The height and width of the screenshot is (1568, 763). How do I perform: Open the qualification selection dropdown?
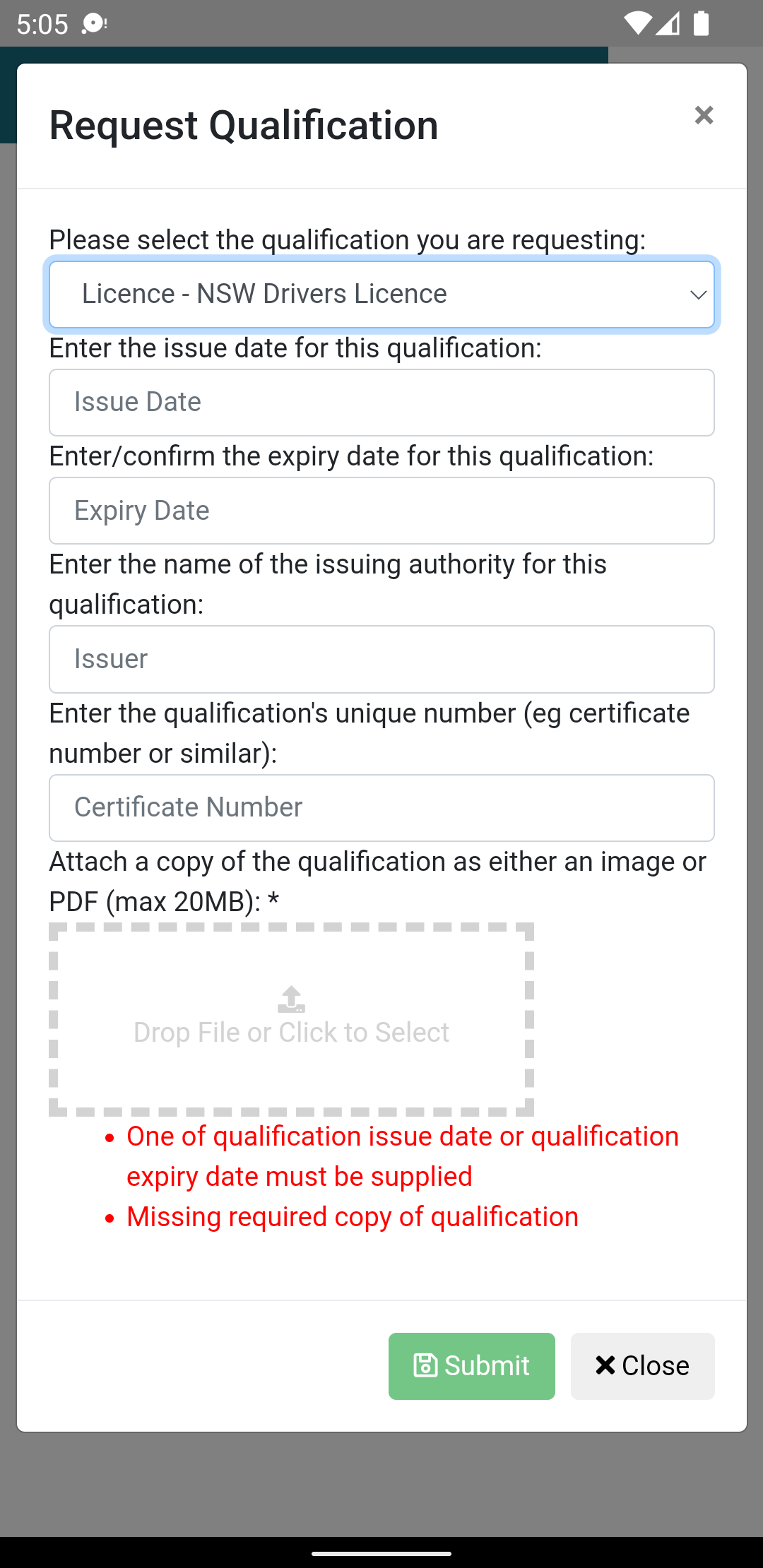381,295
